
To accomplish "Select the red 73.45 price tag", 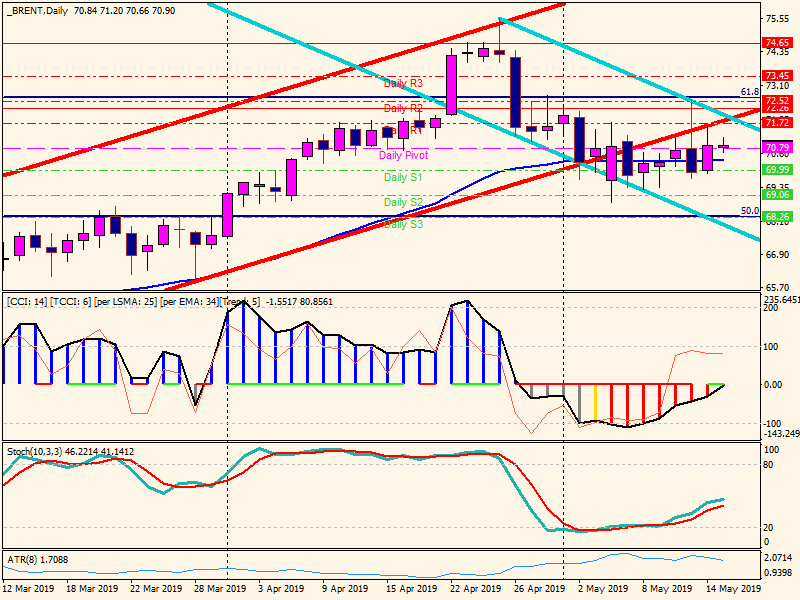I will (x=777, y=76).
